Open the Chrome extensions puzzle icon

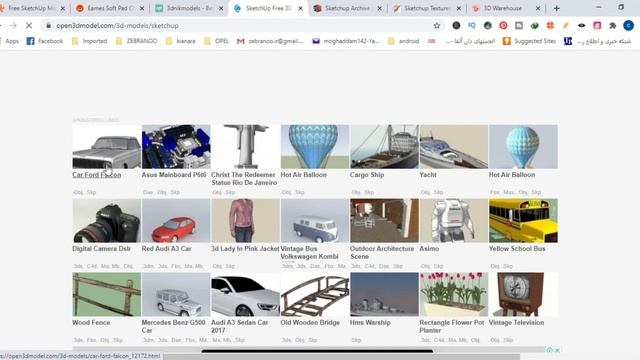coord(613,25)
